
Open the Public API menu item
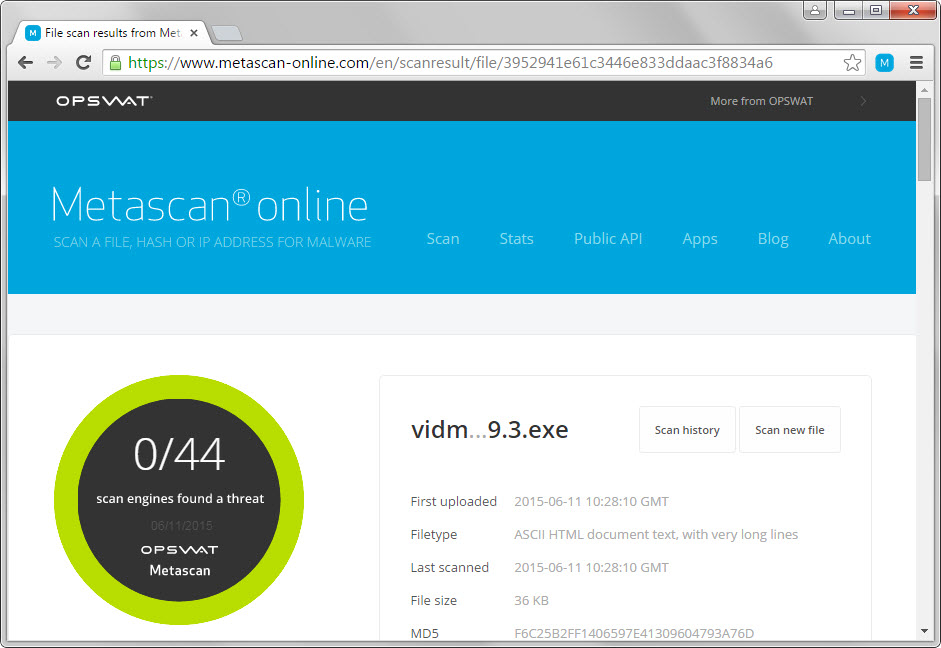click(x=608, y=239)
